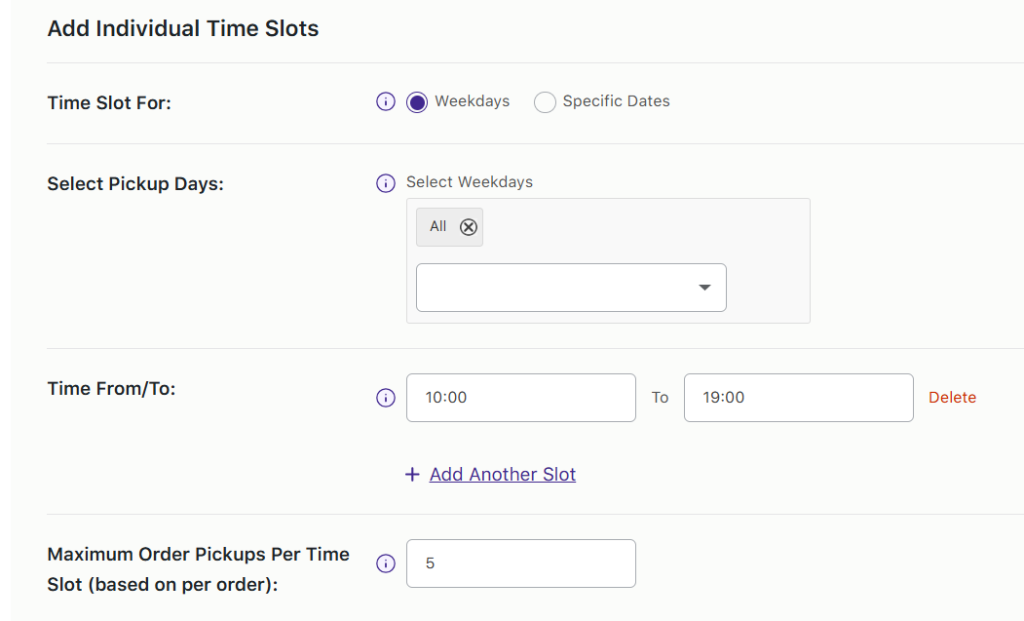Expand the weekday picker dropdown arrow
Image resolution: width=1024 pixels, height=621 pixels.
705,287
